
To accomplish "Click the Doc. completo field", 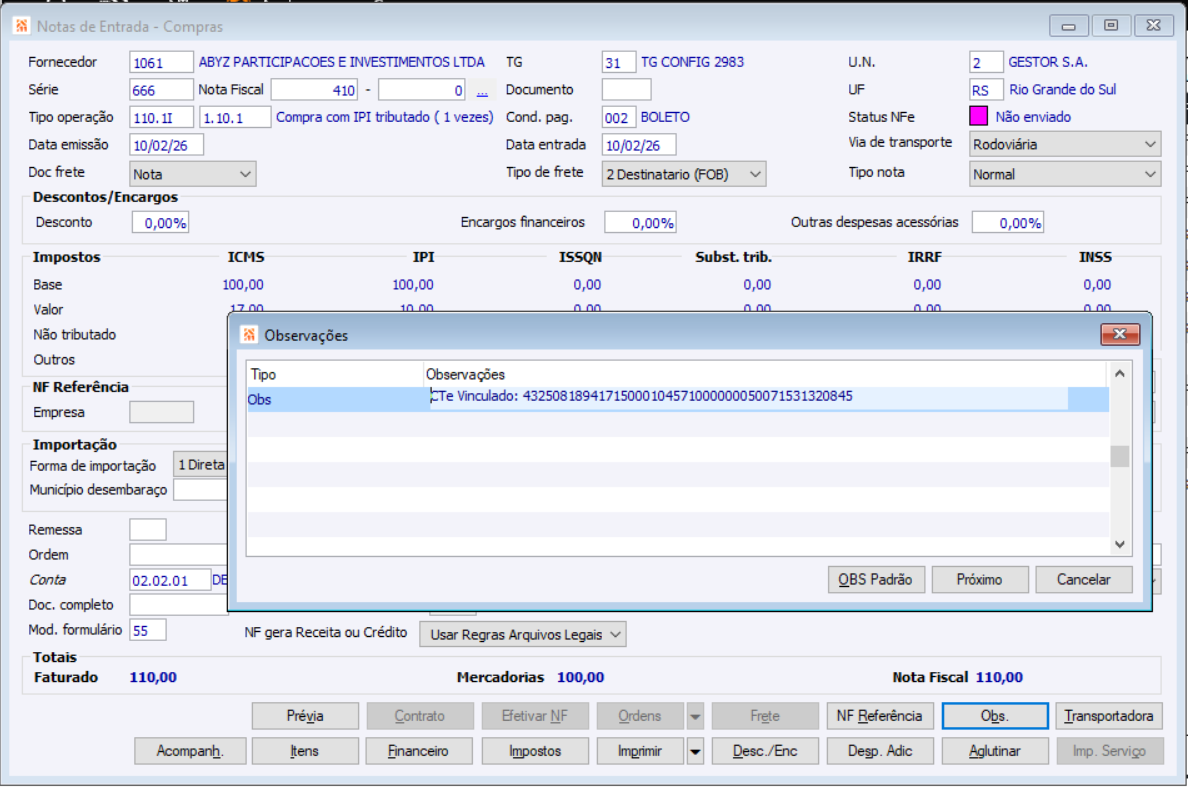I will pos(179,605).
